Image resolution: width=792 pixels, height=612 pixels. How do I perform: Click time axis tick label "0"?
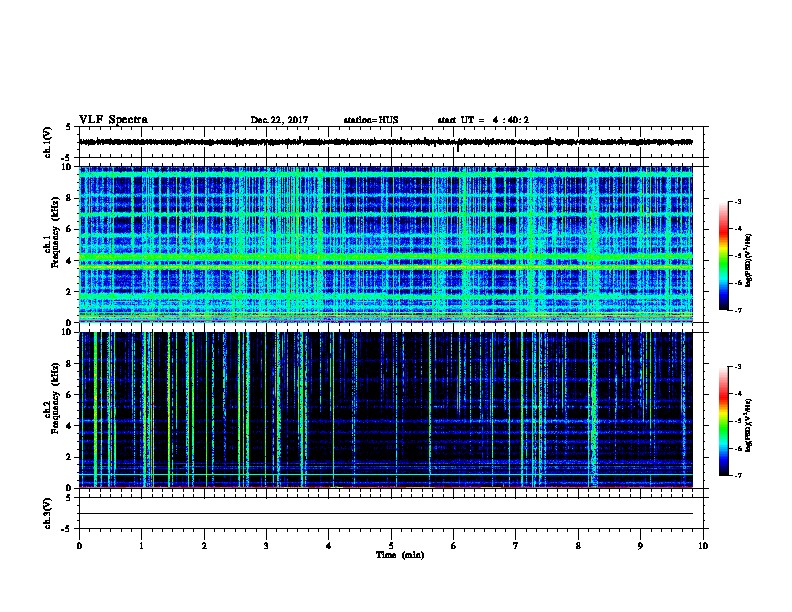(x=79, y=546)
